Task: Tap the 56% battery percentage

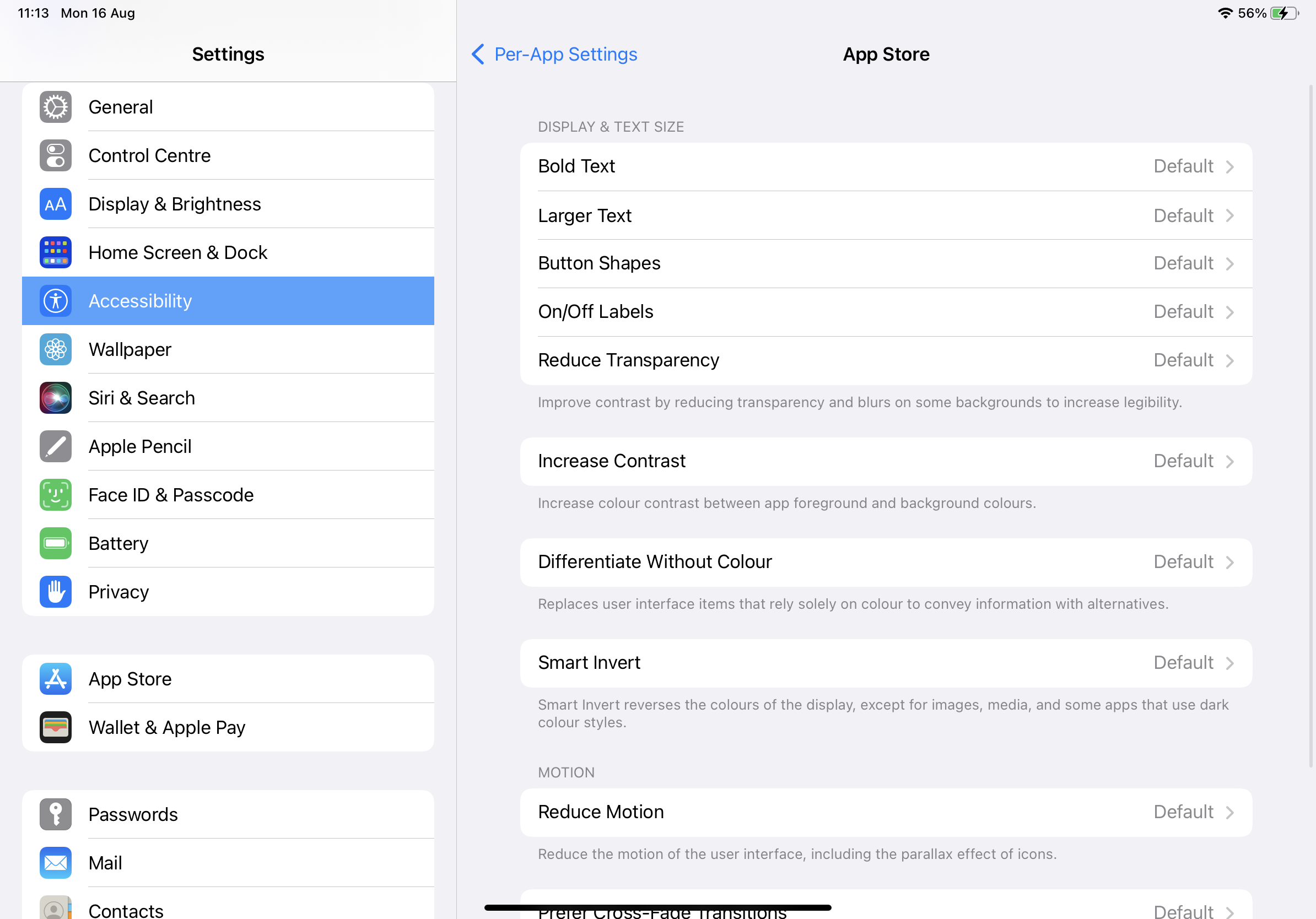Action: (1252, 13)
